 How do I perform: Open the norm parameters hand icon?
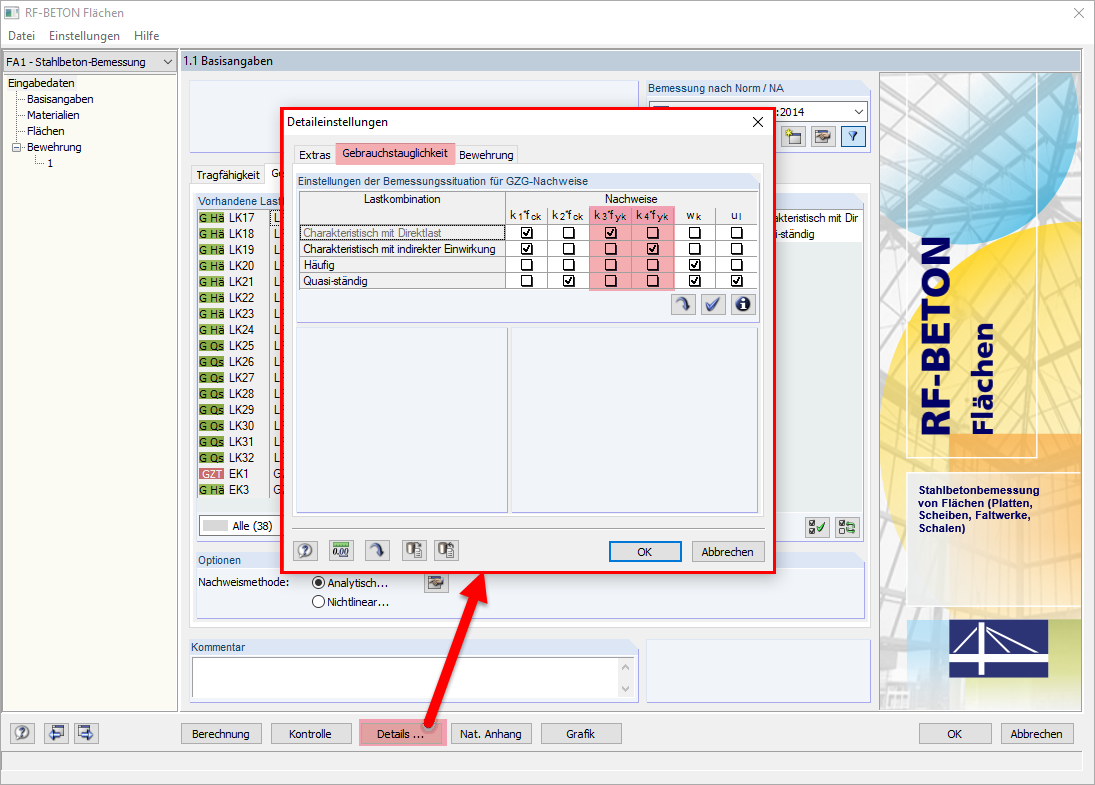click(823, 136)
